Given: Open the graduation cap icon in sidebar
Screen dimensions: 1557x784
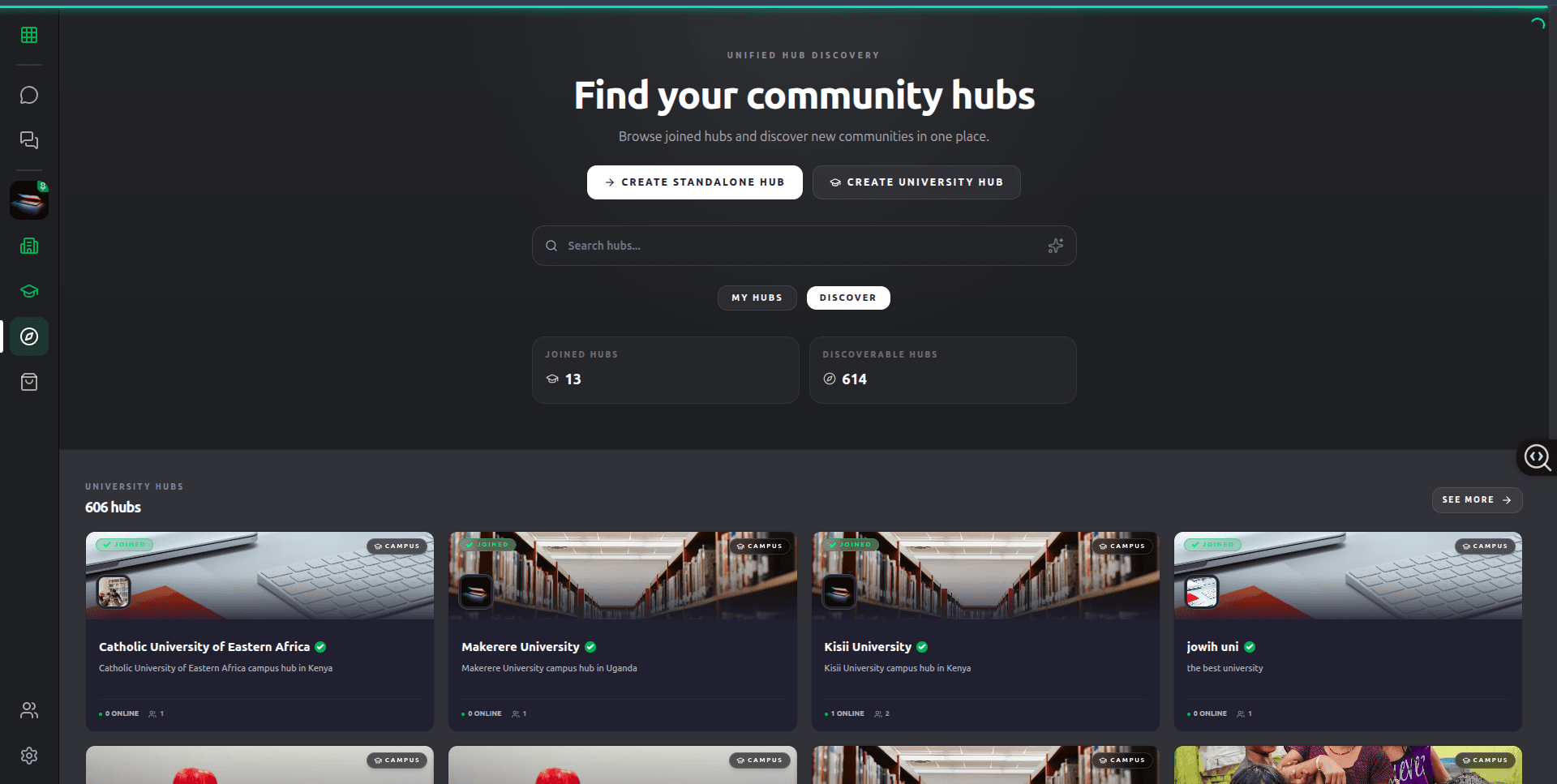Looking at the screenshot, I should tap(29, 291).
